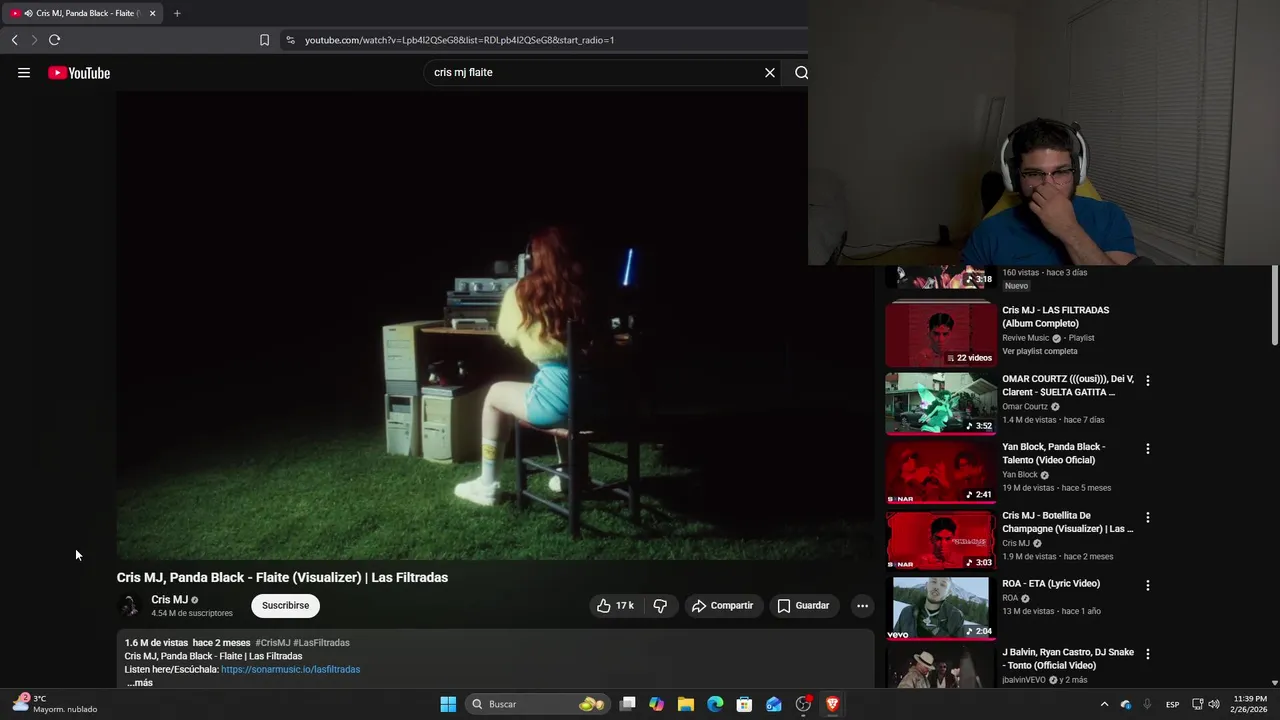This screenshot has height=720, width=1280.
Task: Click the 'Yan Block, Panda Black - Talento' title
Action: pyautogui.click(x=1053, y=454)
